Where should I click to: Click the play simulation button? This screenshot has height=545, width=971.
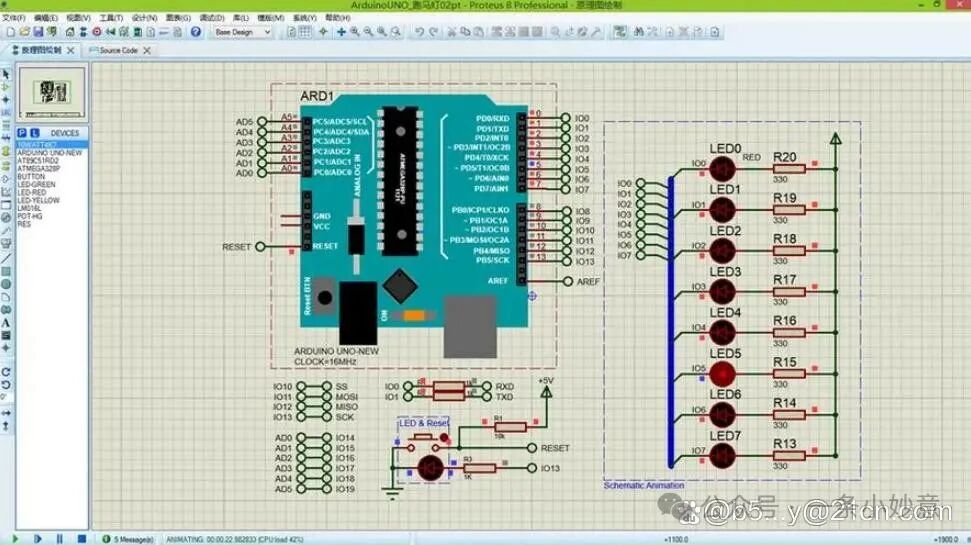click(14, 539)
